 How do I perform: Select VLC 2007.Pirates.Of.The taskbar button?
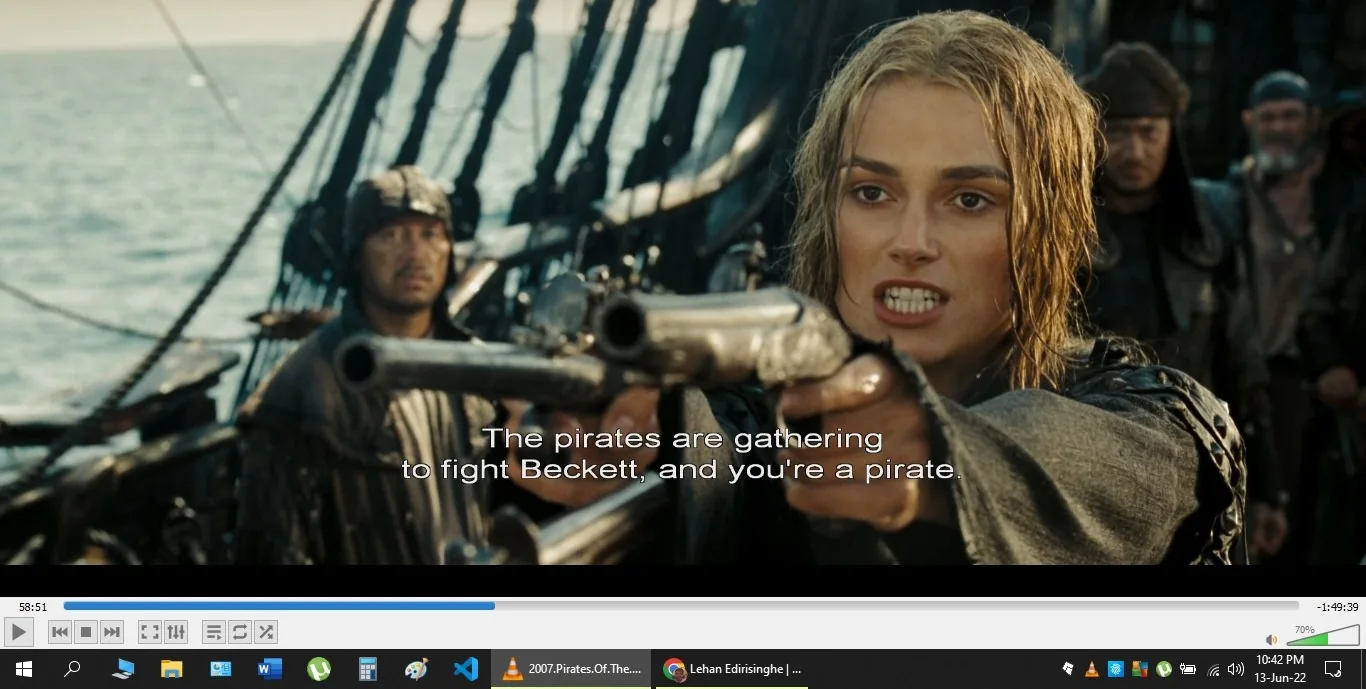571,669
